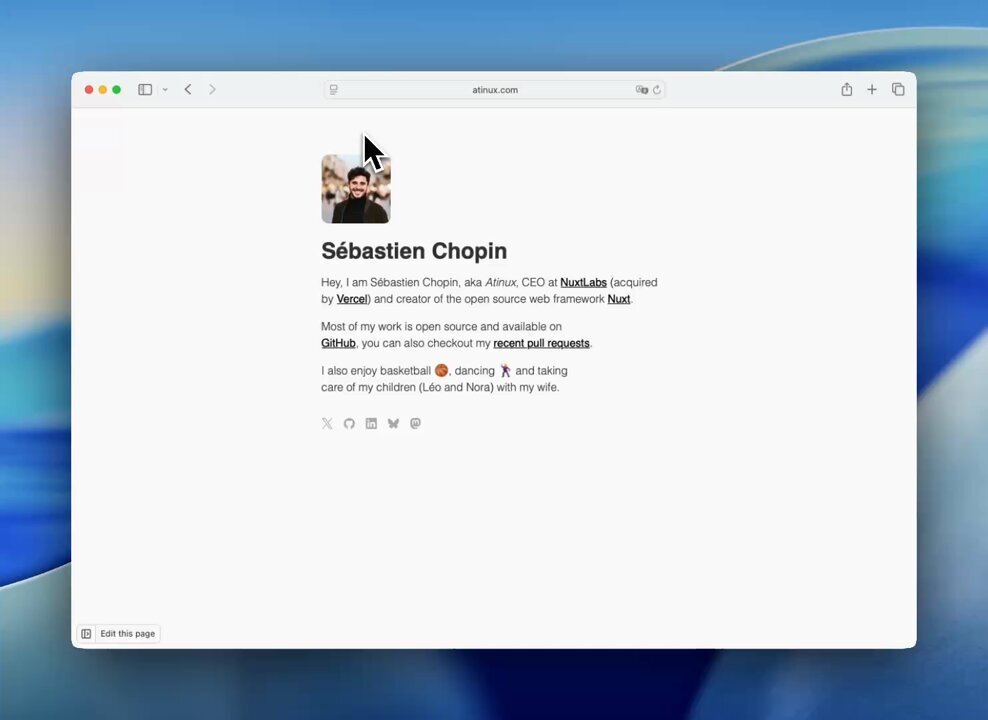Image resolution: width=988 pixels, height=720 pixels.
Task: Visit the Bluesky butterfly icon
Action: 393,424
